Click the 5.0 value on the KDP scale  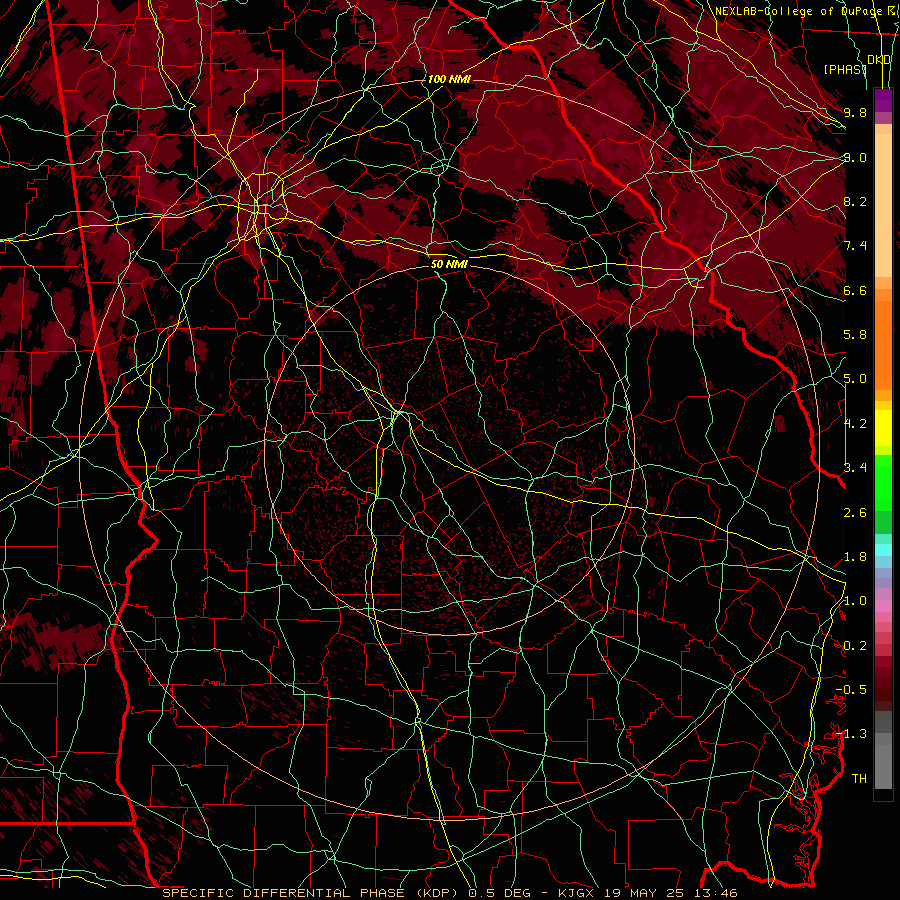tap(855, 379)
